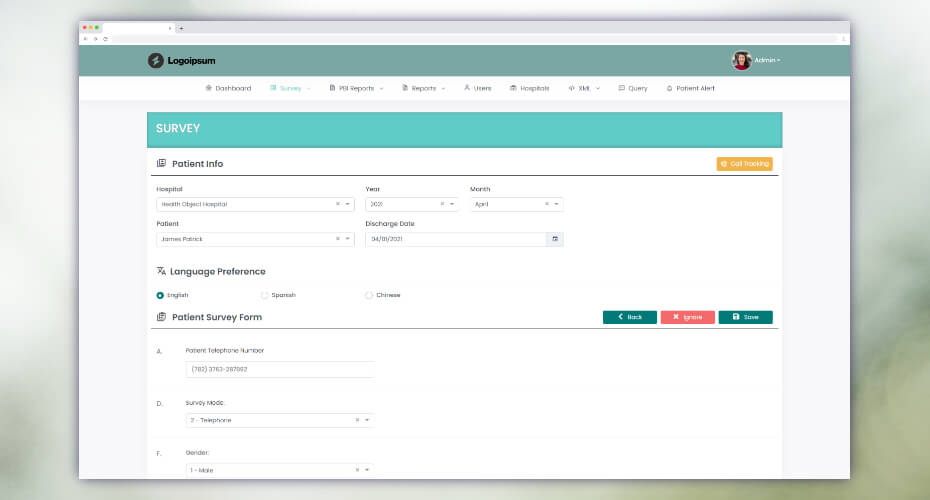Expand the Gender dropdown arrow
Screen dimensions: 930x500
pos(367,470)
